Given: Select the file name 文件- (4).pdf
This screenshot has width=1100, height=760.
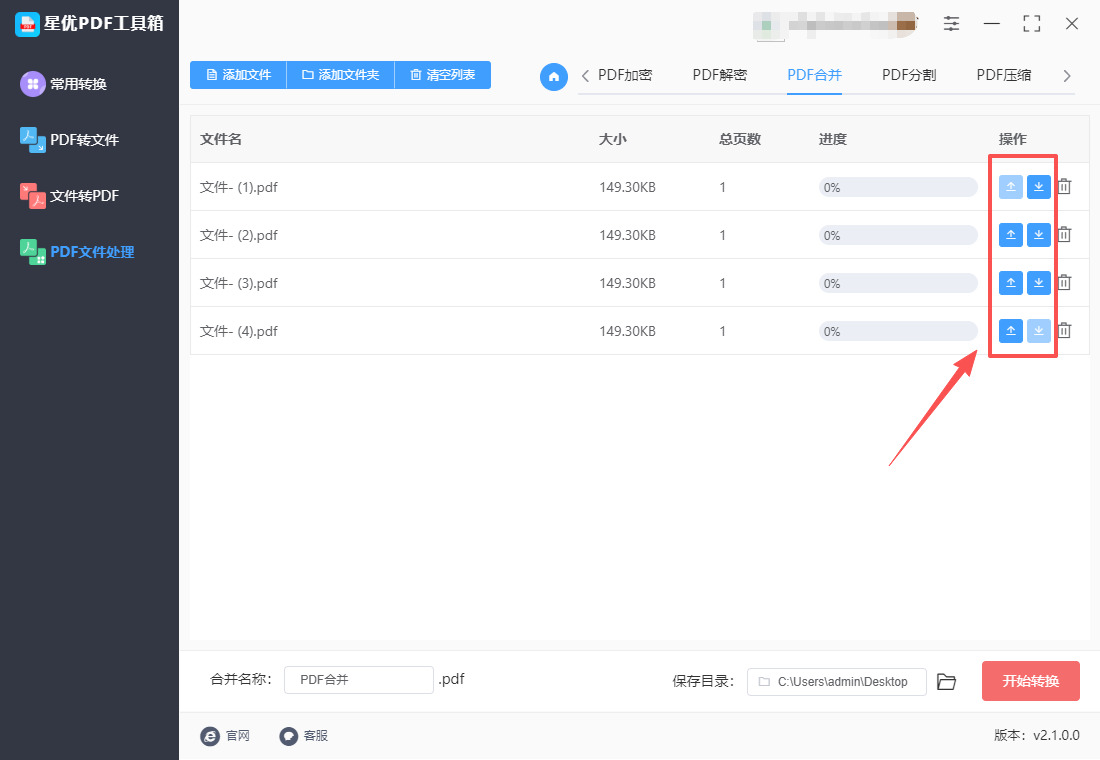Looking at the screenshot, I should point(239,331).
